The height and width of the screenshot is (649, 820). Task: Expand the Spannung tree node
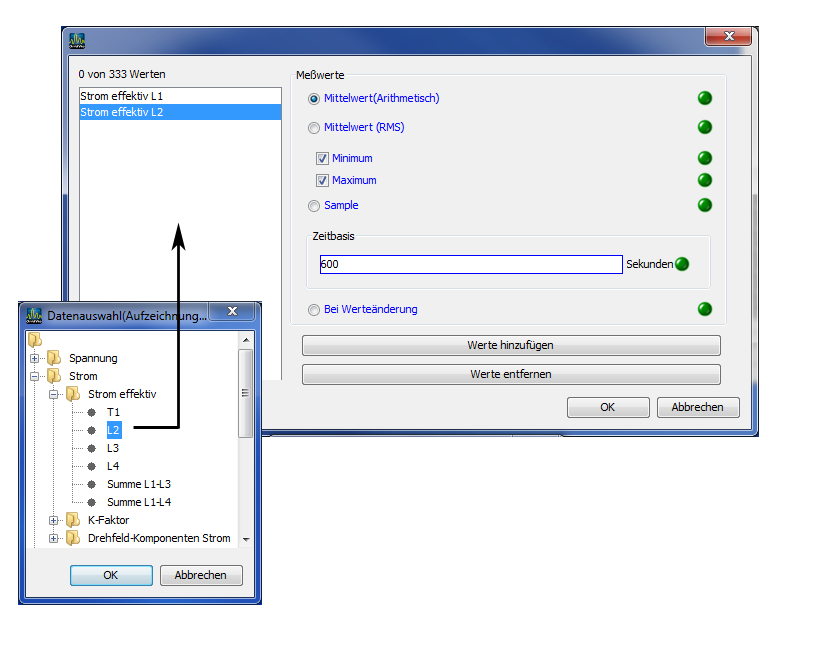36,358
